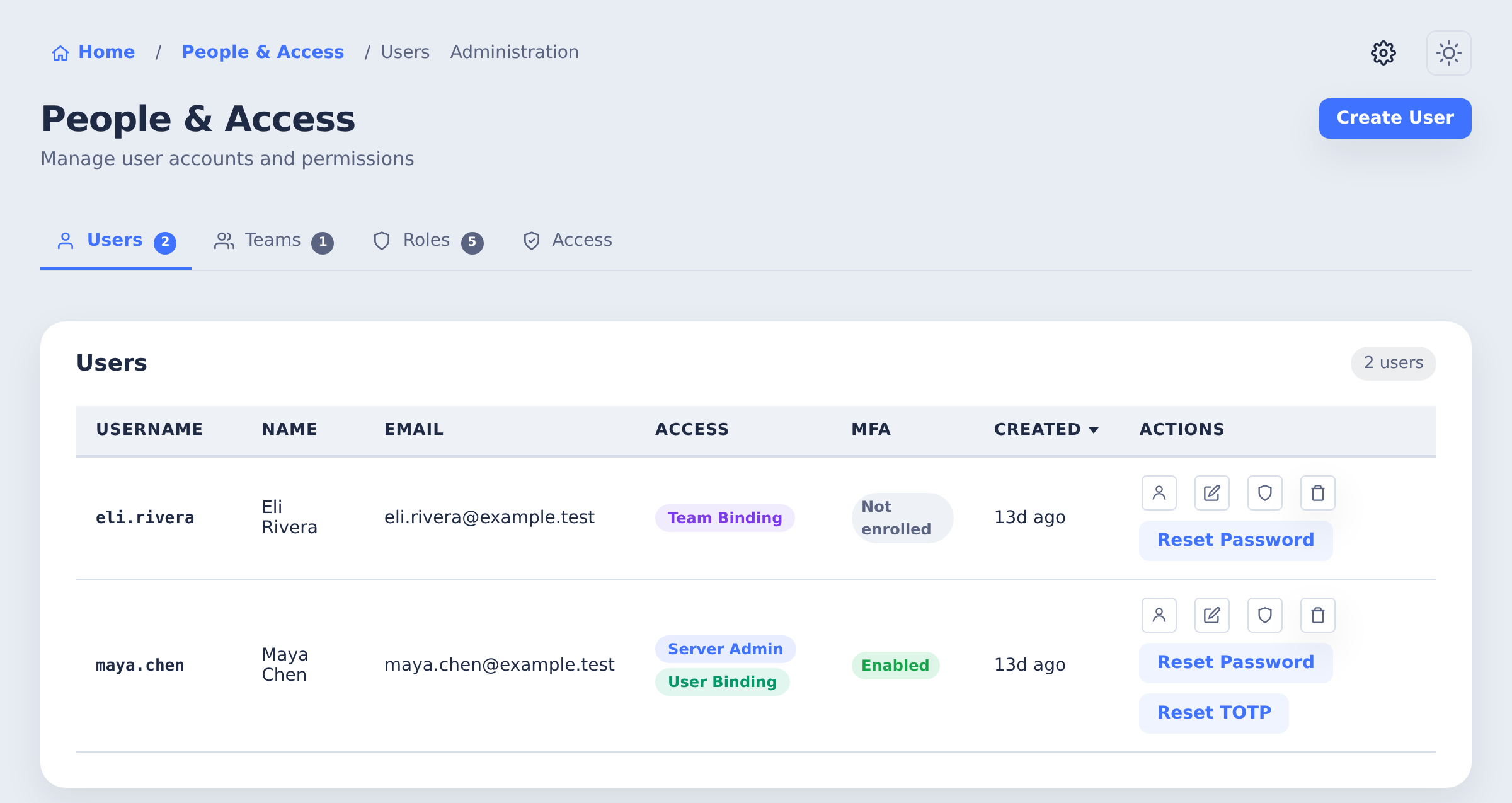Screen dimensions: 1512x803
Task: Open shield permissions icon for maya.chen
Action: pos(1265,615)
